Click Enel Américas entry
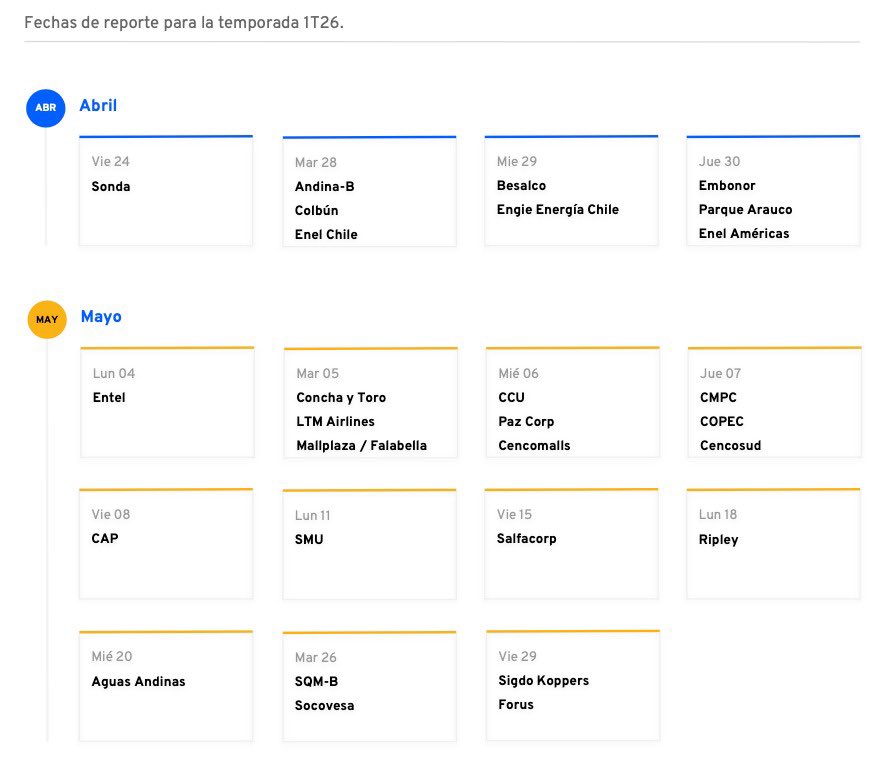This screenshot has width=874, height=759. coord(744,233)
